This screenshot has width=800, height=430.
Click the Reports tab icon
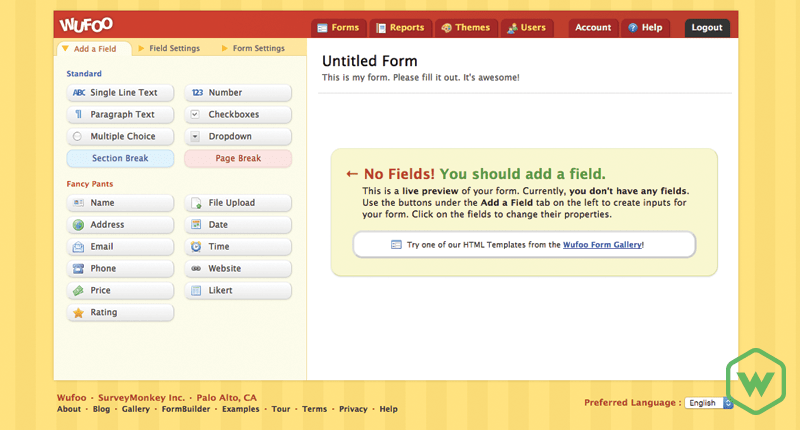(x=381, y=28)
